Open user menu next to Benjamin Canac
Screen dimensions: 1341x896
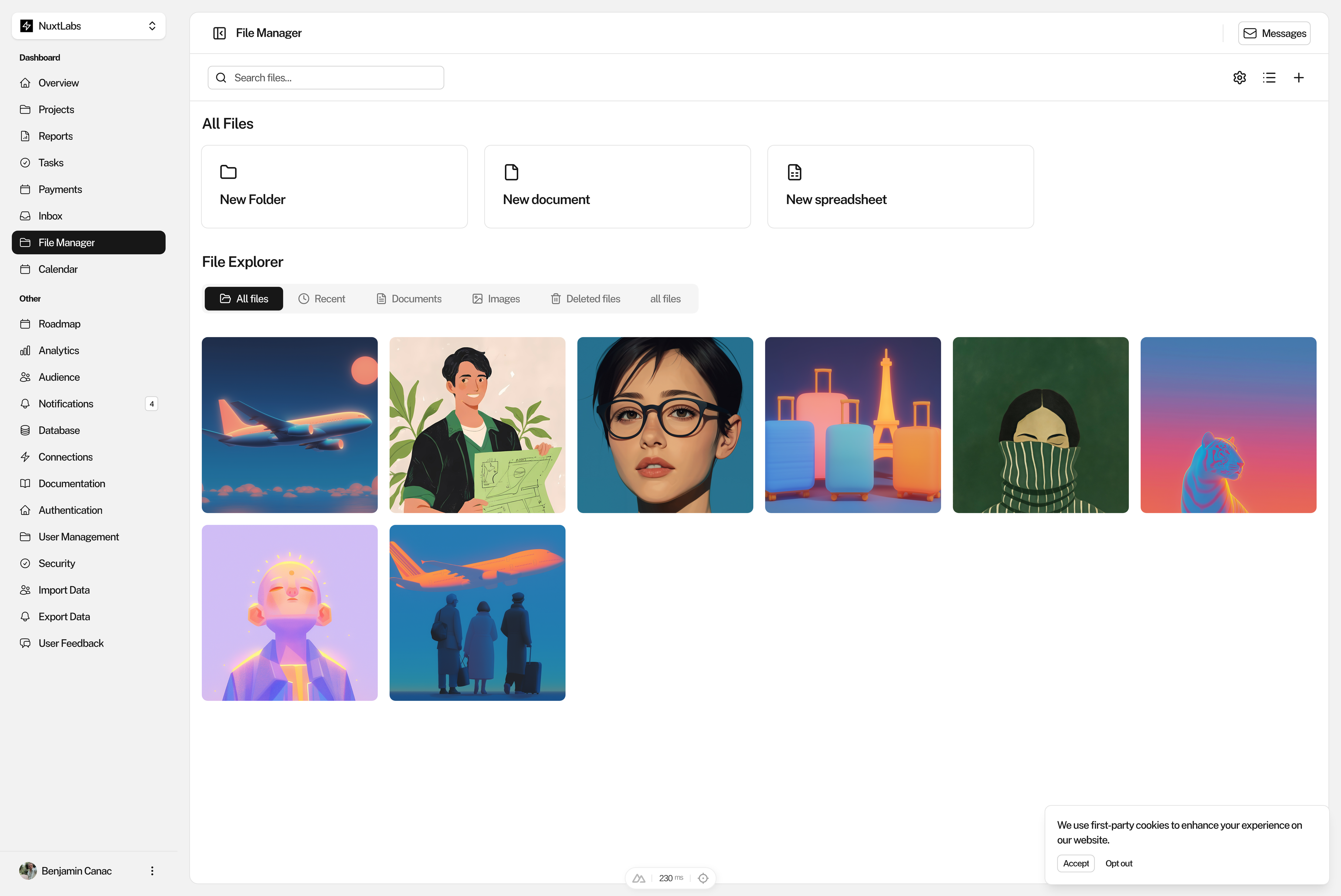(152, 871)
